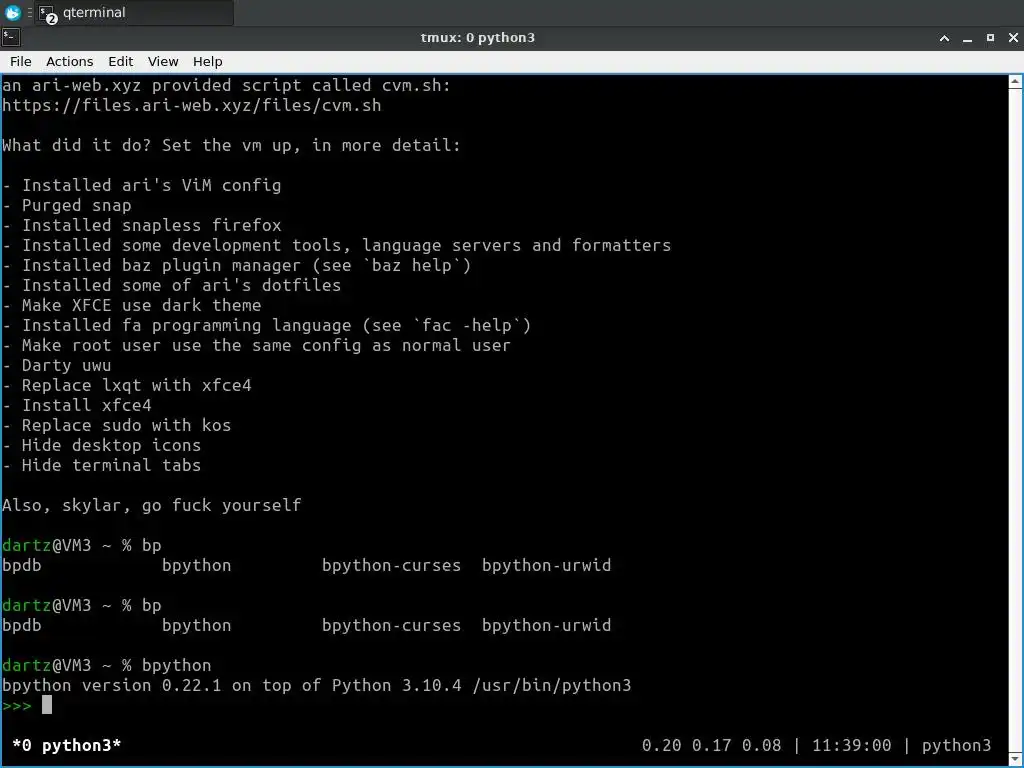This screenshot has height=768, width=1024.
Task: Click the 'Hide terminal tabs' line
Action: 101,465
